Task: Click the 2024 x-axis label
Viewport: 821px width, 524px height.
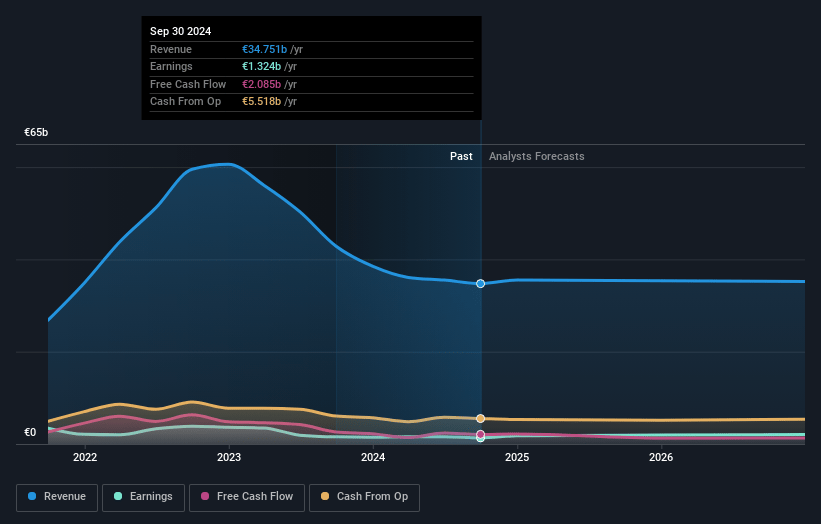Action: (x=373, y=458)
